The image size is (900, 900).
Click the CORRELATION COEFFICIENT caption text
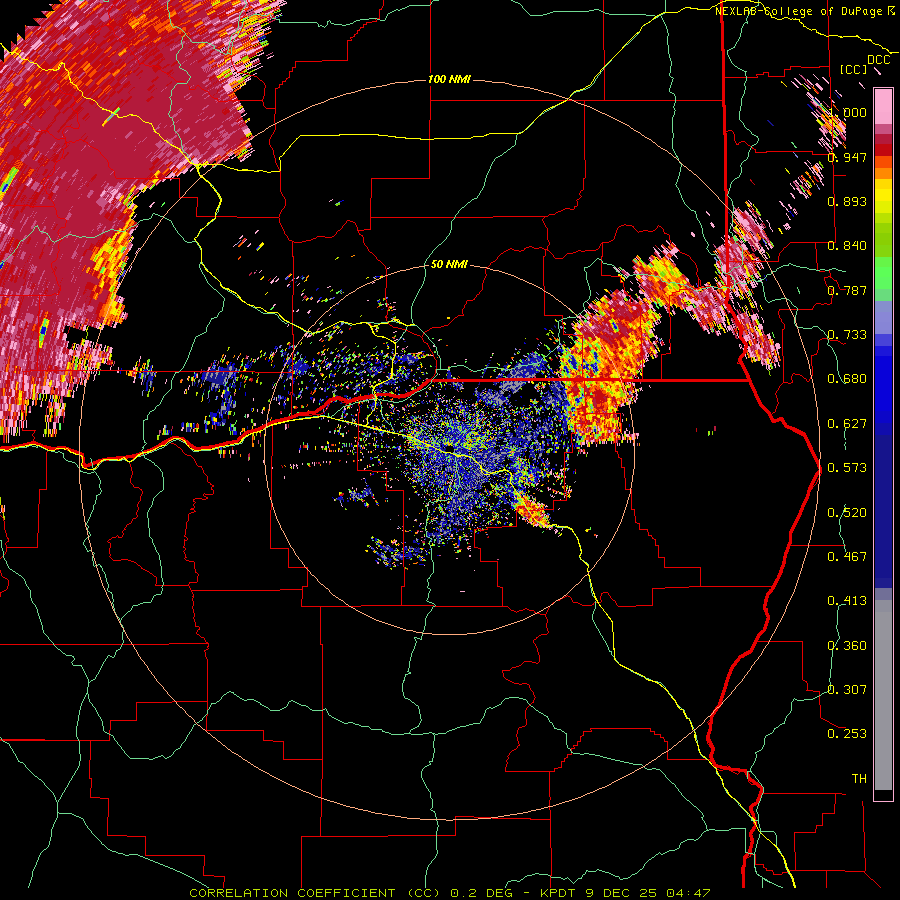tap(292, 893)
